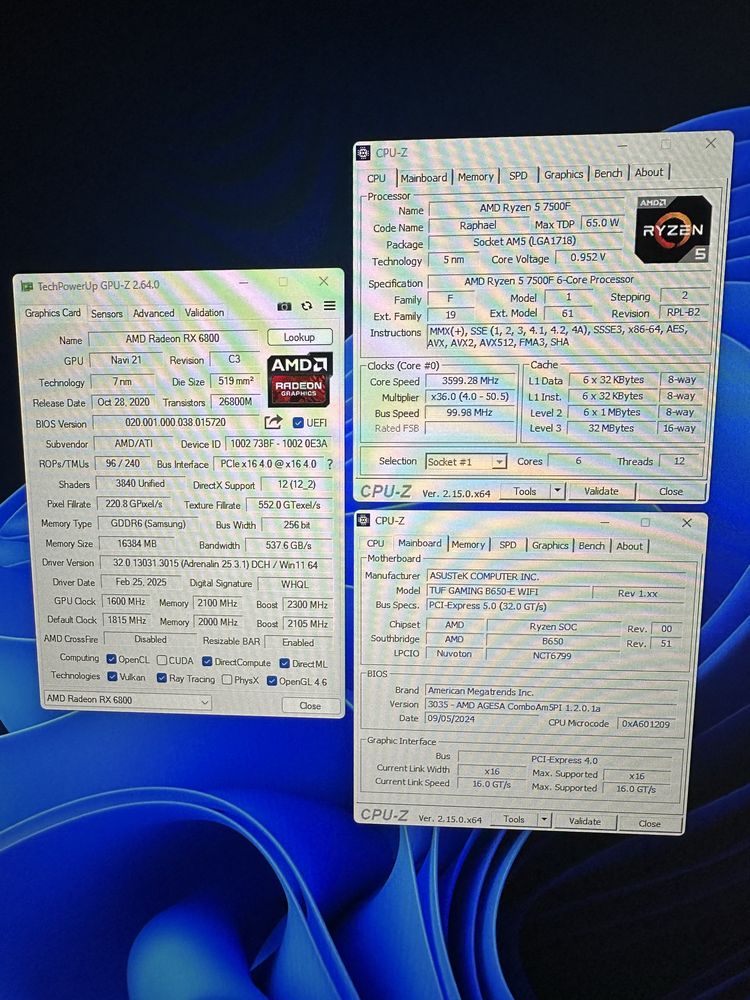Click the BIOS Date 09/05/2024 value
Screen dimensions: 750x1000
[482, 718]
